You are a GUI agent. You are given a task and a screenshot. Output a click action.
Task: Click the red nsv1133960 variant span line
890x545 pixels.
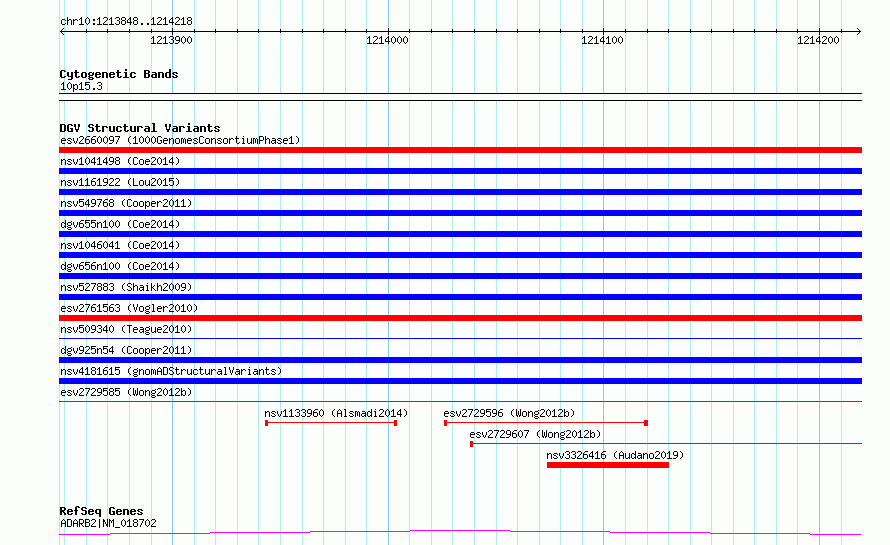click(x=331, y=423)
